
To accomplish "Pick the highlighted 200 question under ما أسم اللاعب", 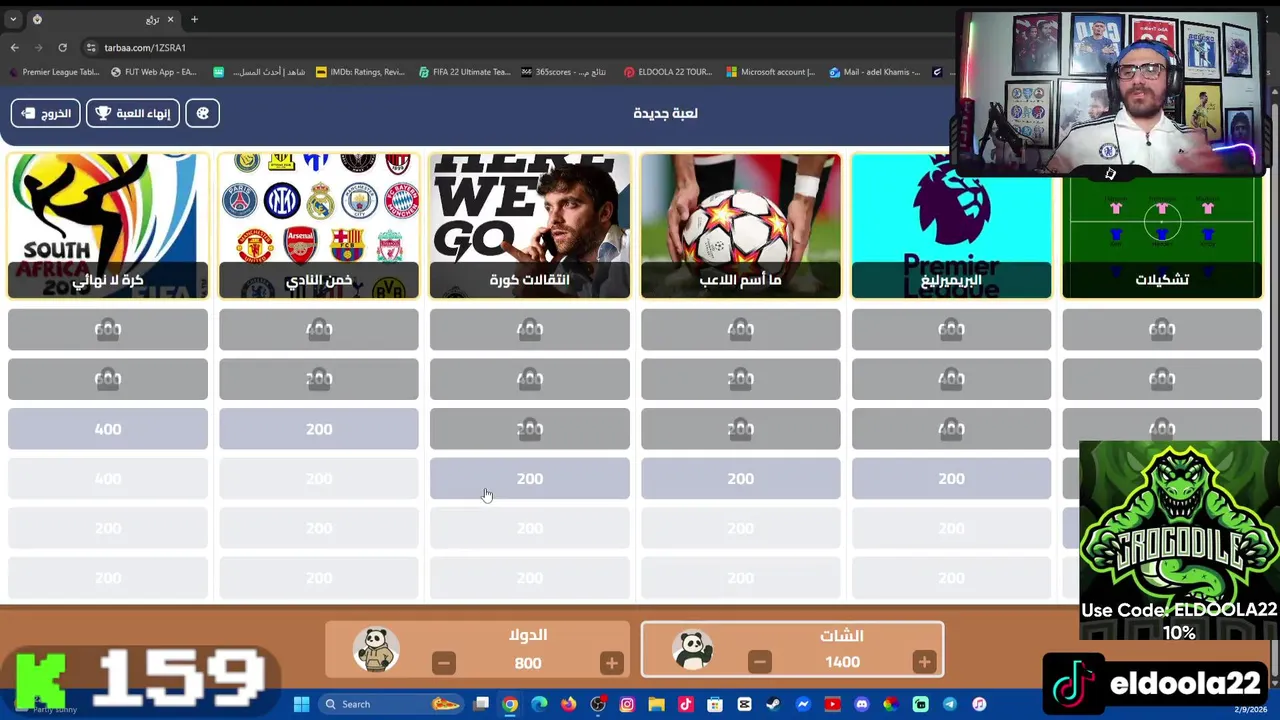I will click(x=741, y=479).
